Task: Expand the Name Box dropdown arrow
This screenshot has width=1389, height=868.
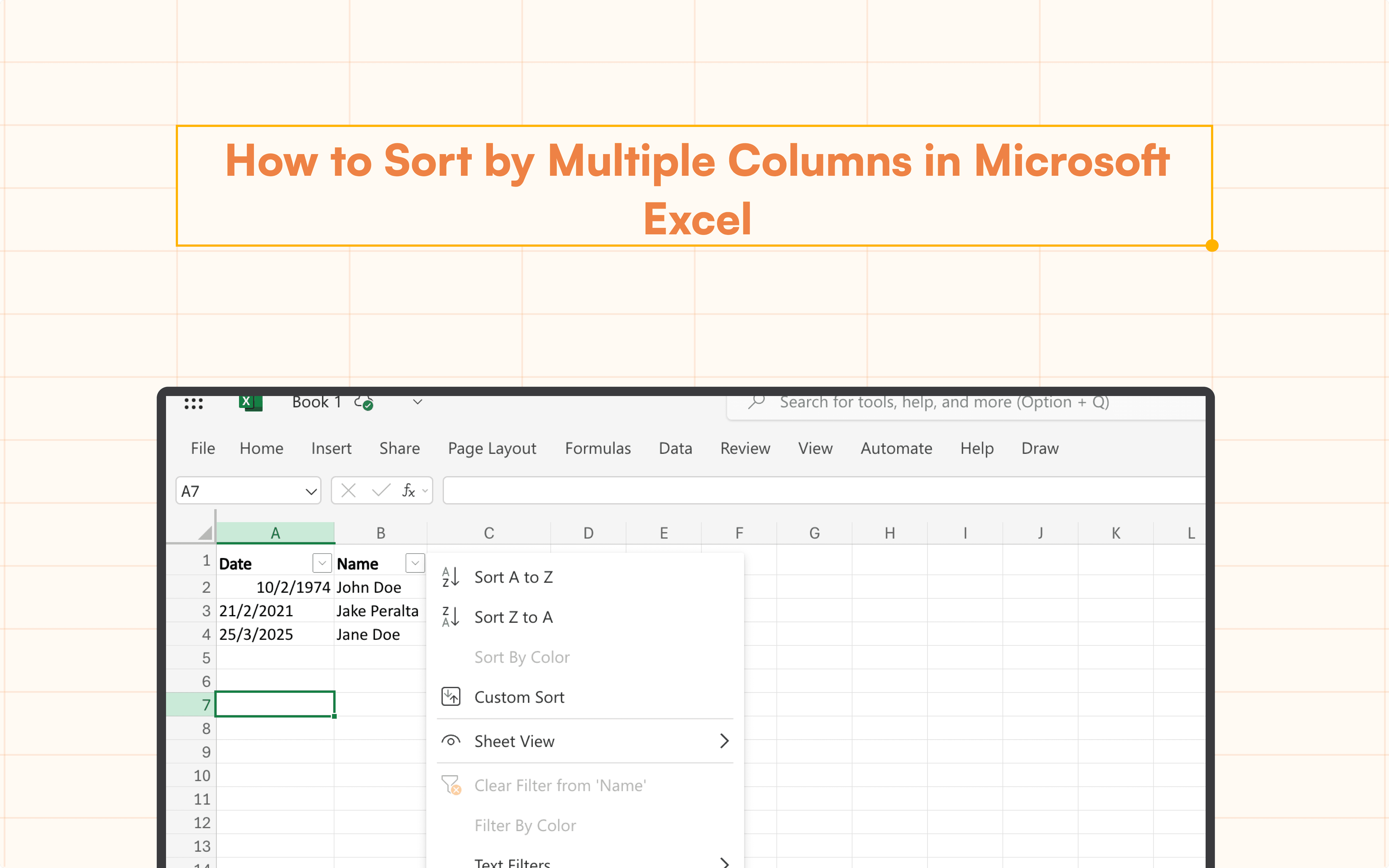Action: pos(311,492)
